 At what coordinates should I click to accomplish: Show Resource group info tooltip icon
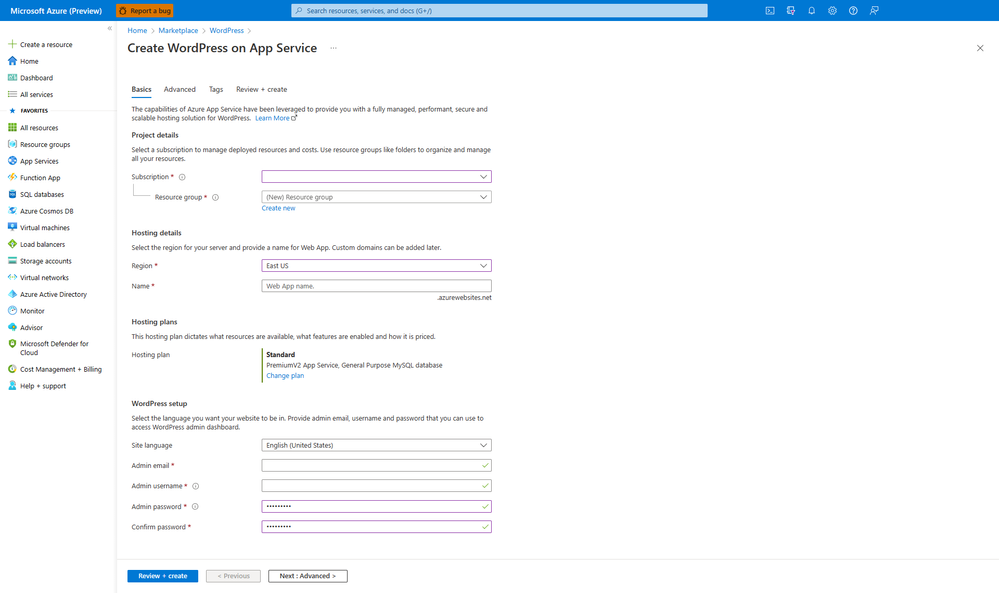tap(215, 197)
